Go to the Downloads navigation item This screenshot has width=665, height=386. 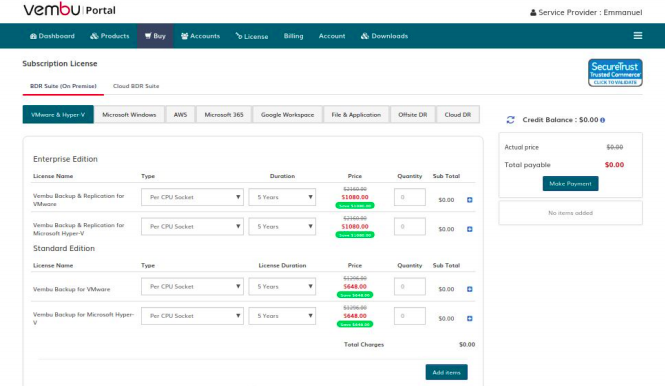point(384,36)
